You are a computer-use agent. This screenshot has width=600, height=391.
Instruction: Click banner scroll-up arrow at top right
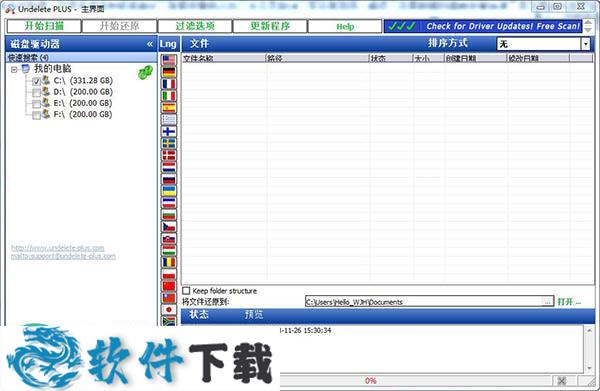click(x=589, y=23)
